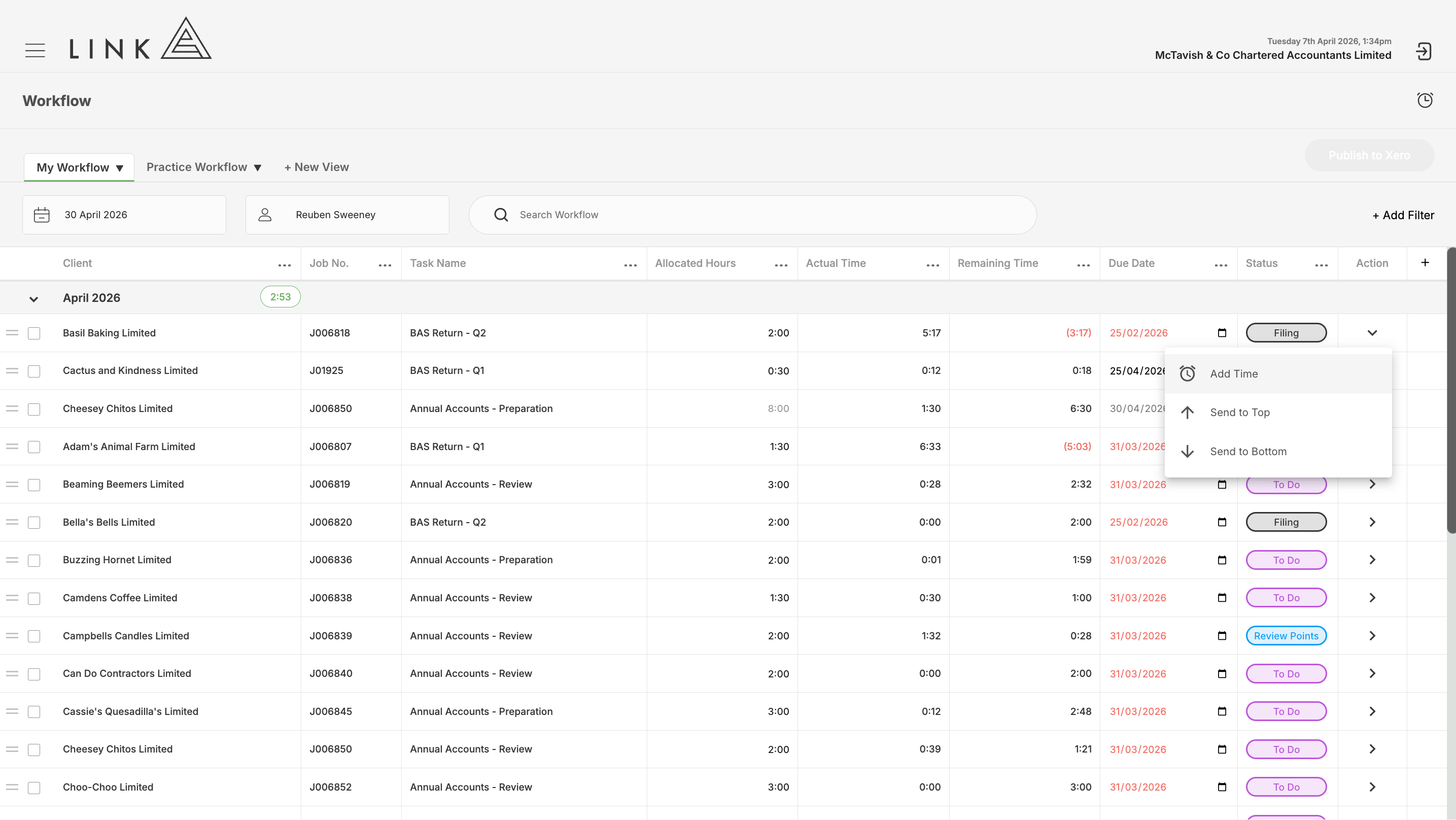Click the logout icon in header

1423,51
